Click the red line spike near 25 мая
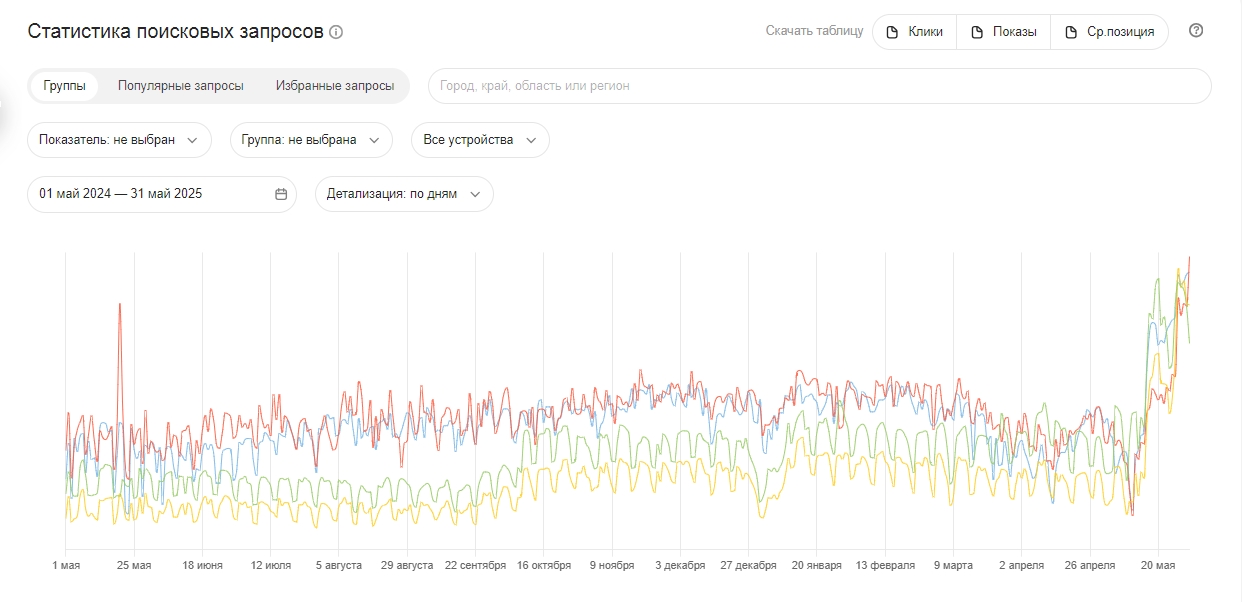This screenshot has height=602, width=1242. click(x=120, y=305)
